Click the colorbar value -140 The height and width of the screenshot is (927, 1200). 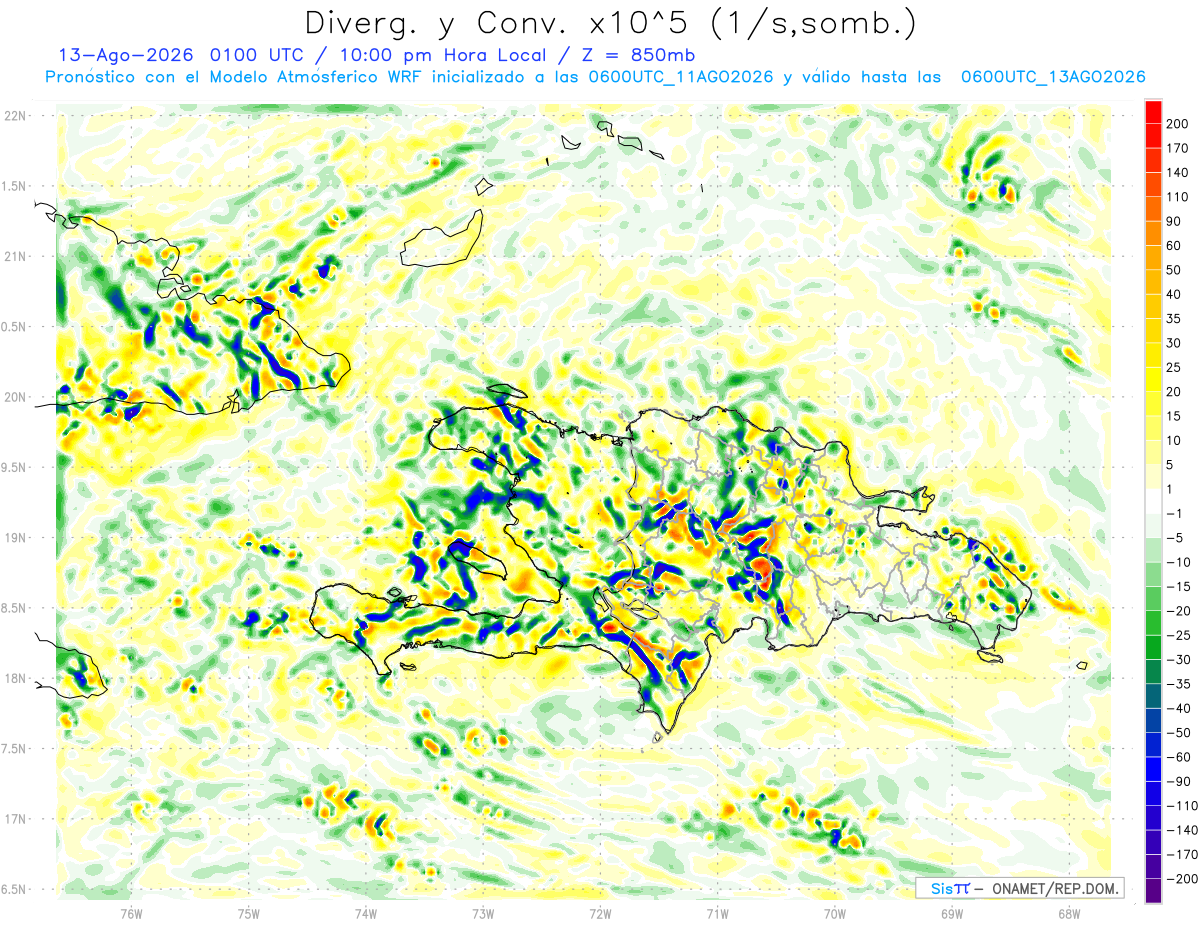(x=1183, y=830)
